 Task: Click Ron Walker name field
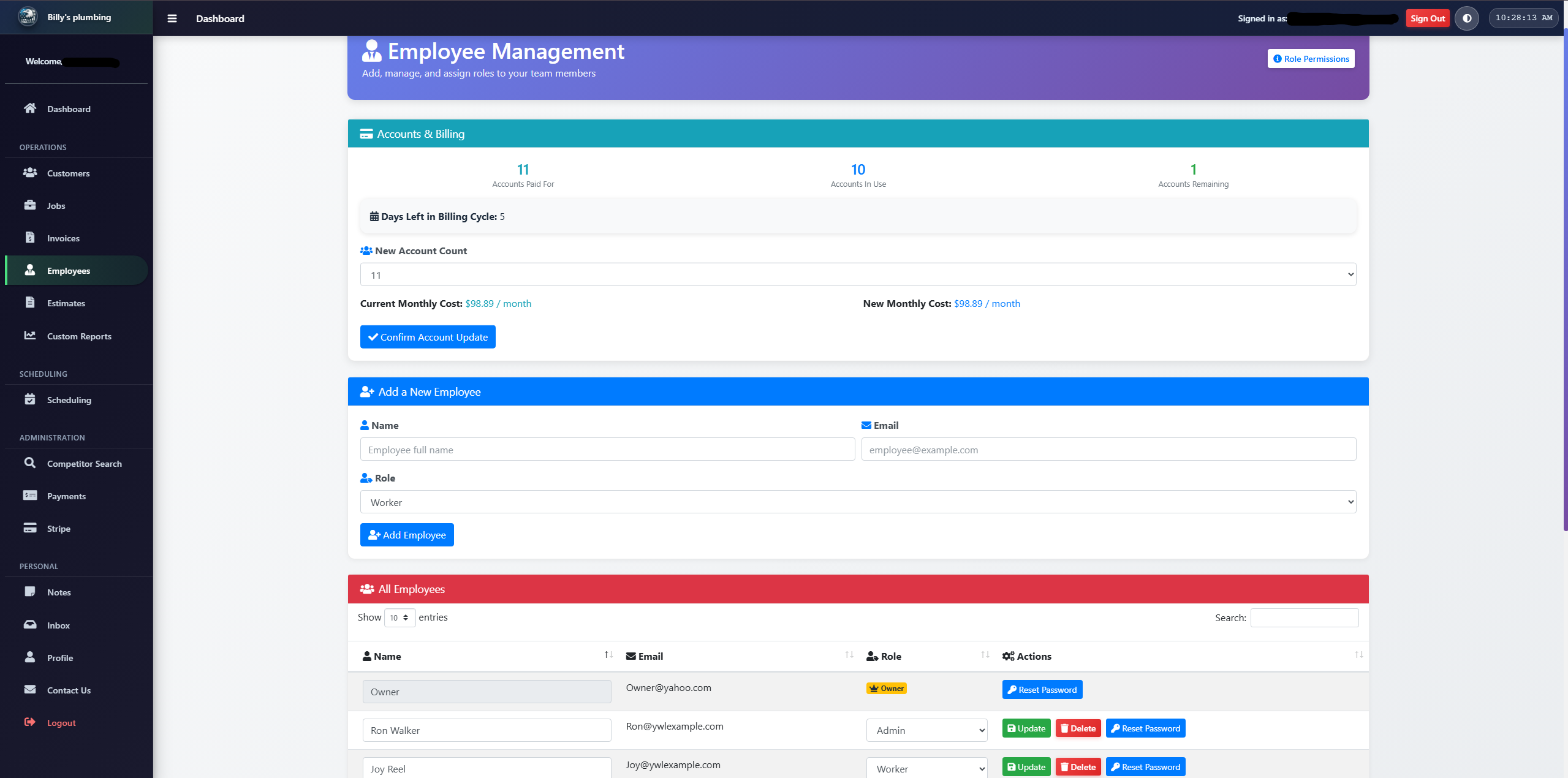point(487,730)
